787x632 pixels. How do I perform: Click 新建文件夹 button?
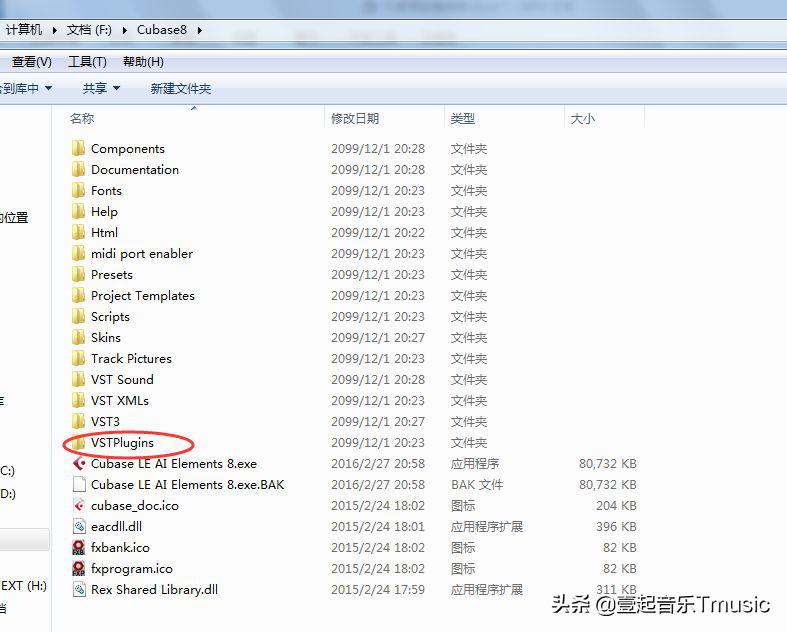[181, 89]
